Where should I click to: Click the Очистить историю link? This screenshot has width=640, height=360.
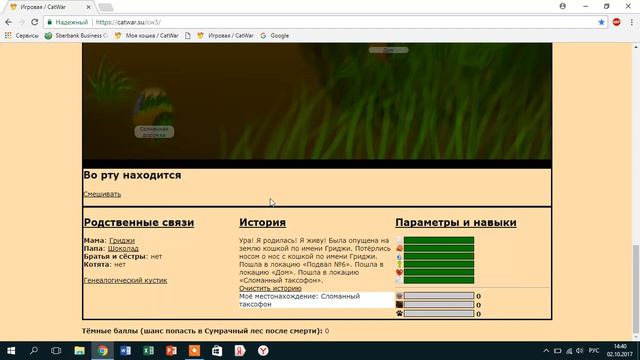point(270,288)
